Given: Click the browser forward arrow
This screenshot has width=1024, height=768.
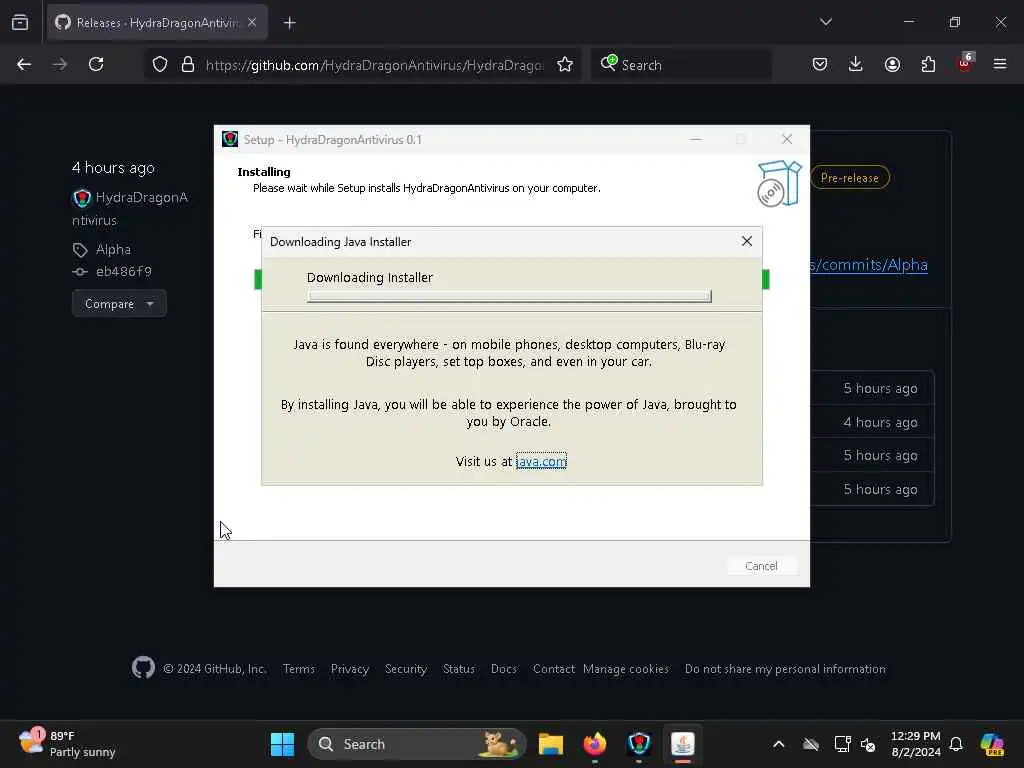Looking at the screenshot, I should (59, 64).
